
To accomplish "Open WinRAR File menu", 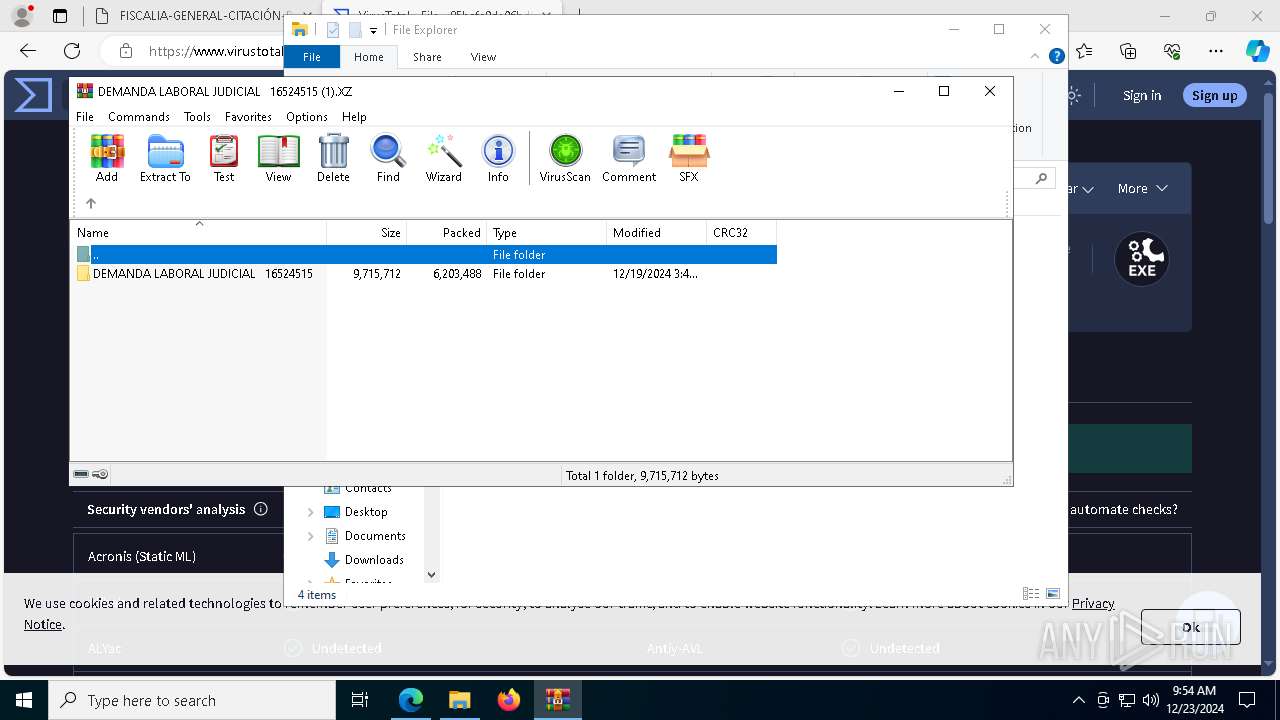I will pos(85,117).
